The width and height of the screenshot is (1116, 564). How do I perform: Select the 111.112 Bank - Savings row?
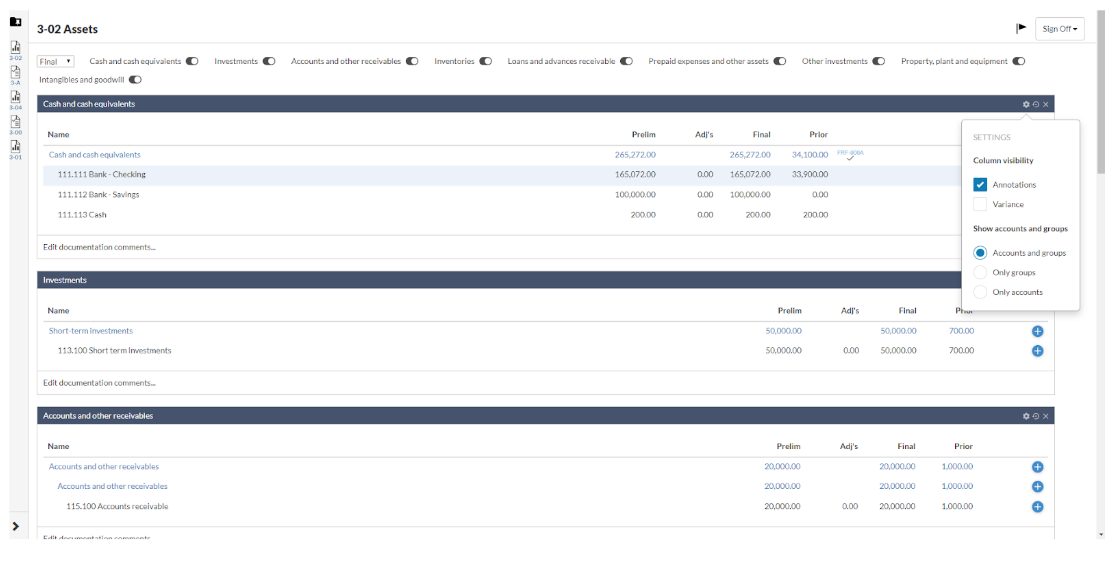click(x=98, y=195)
